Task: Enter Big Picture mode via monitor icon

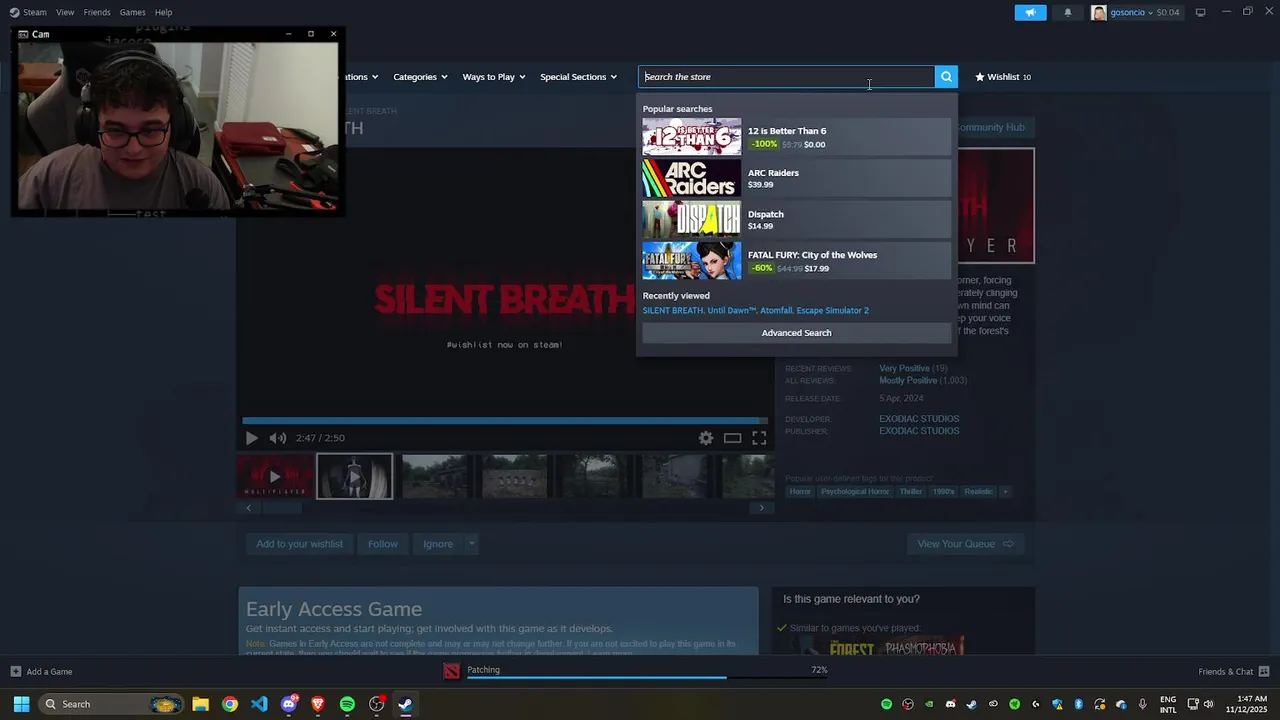Action: 1200,12
